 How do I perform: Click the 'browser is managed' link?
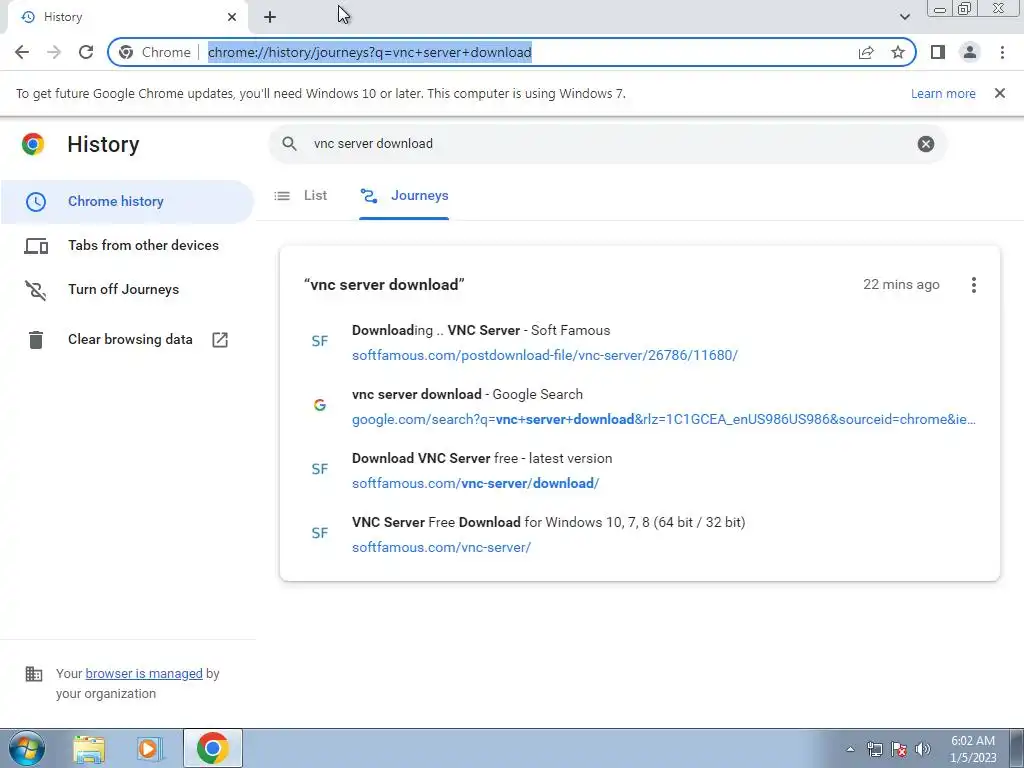click(x=144, y=673)
